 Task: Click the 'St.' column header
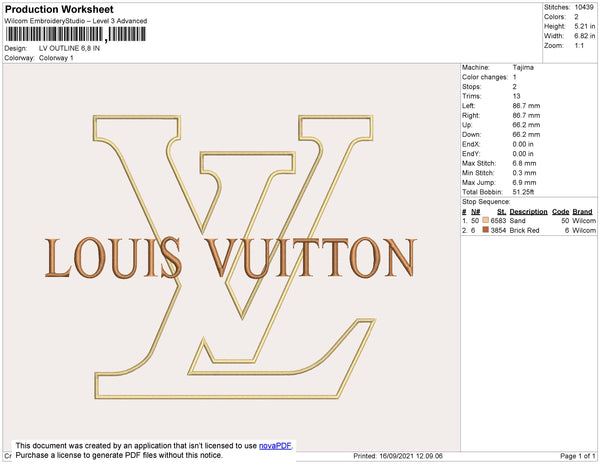pos(502,212)
